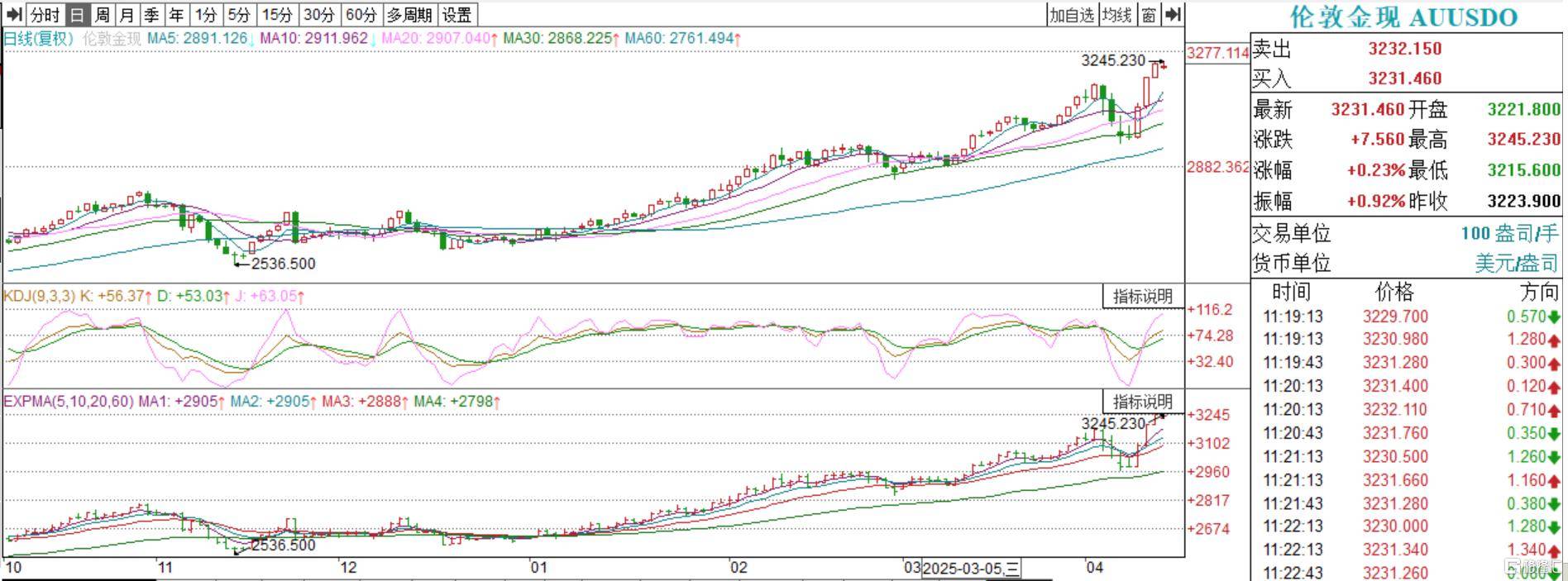Click the right panel collapse arrow icon
1568x581 pixels.
click(x=1173, y=15)
